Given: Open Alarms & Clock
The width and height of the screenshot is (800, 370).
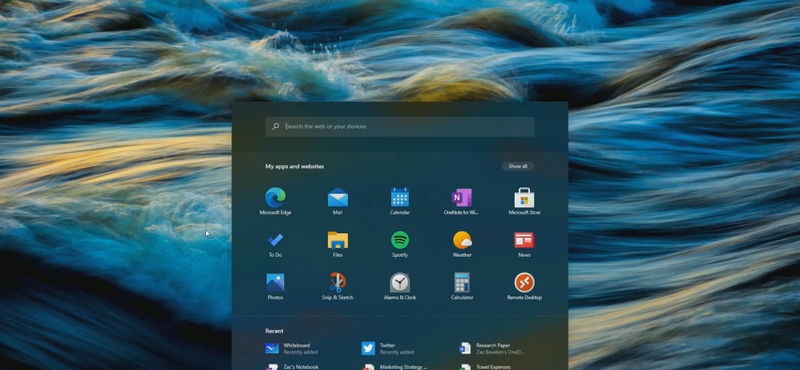Looking at the screenshot, I should (x=400, y=286).
